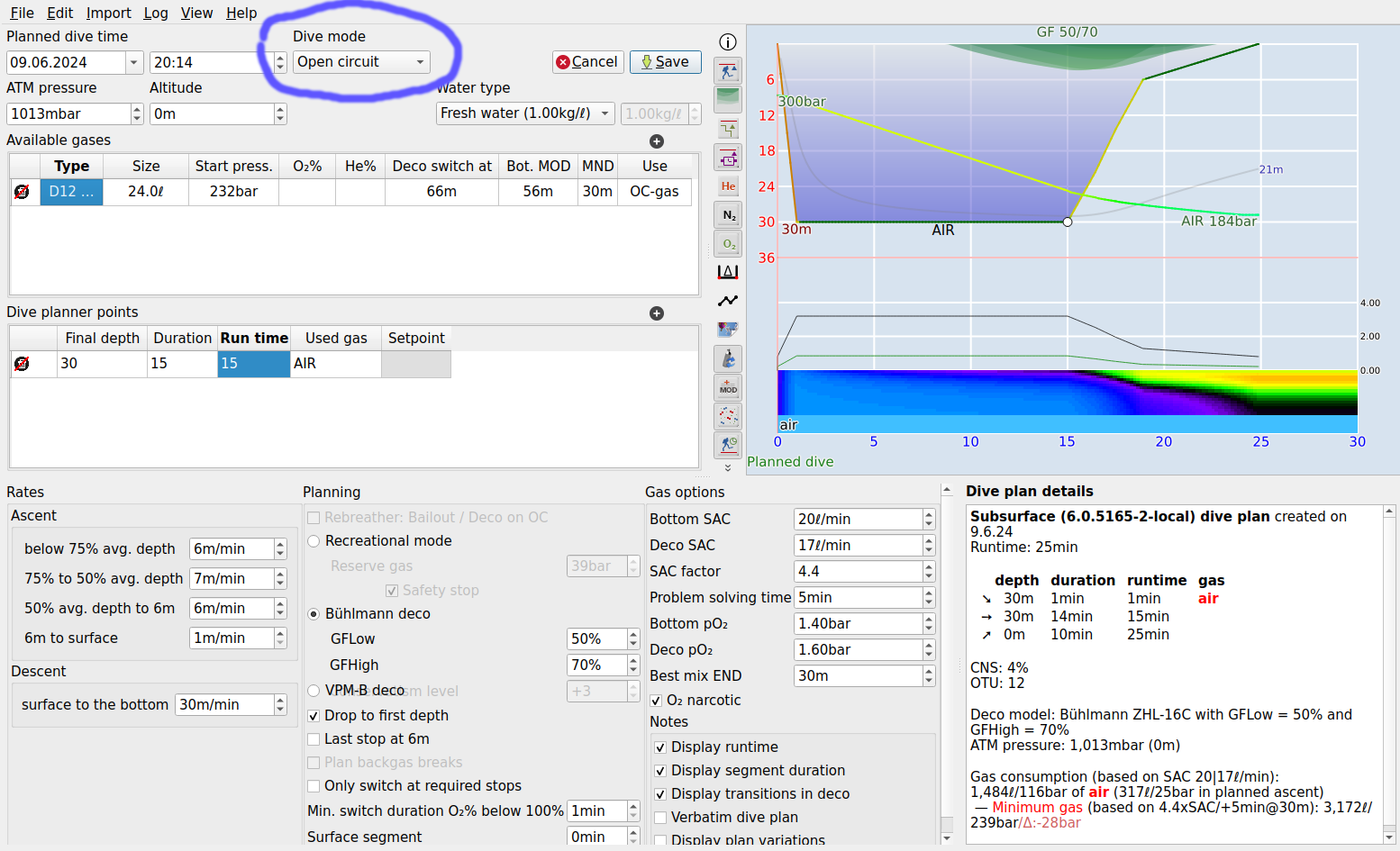The width and height of the screenshot is (1400, 851).
Task: Select the VPM-B deco radio button
Action: 314,691
